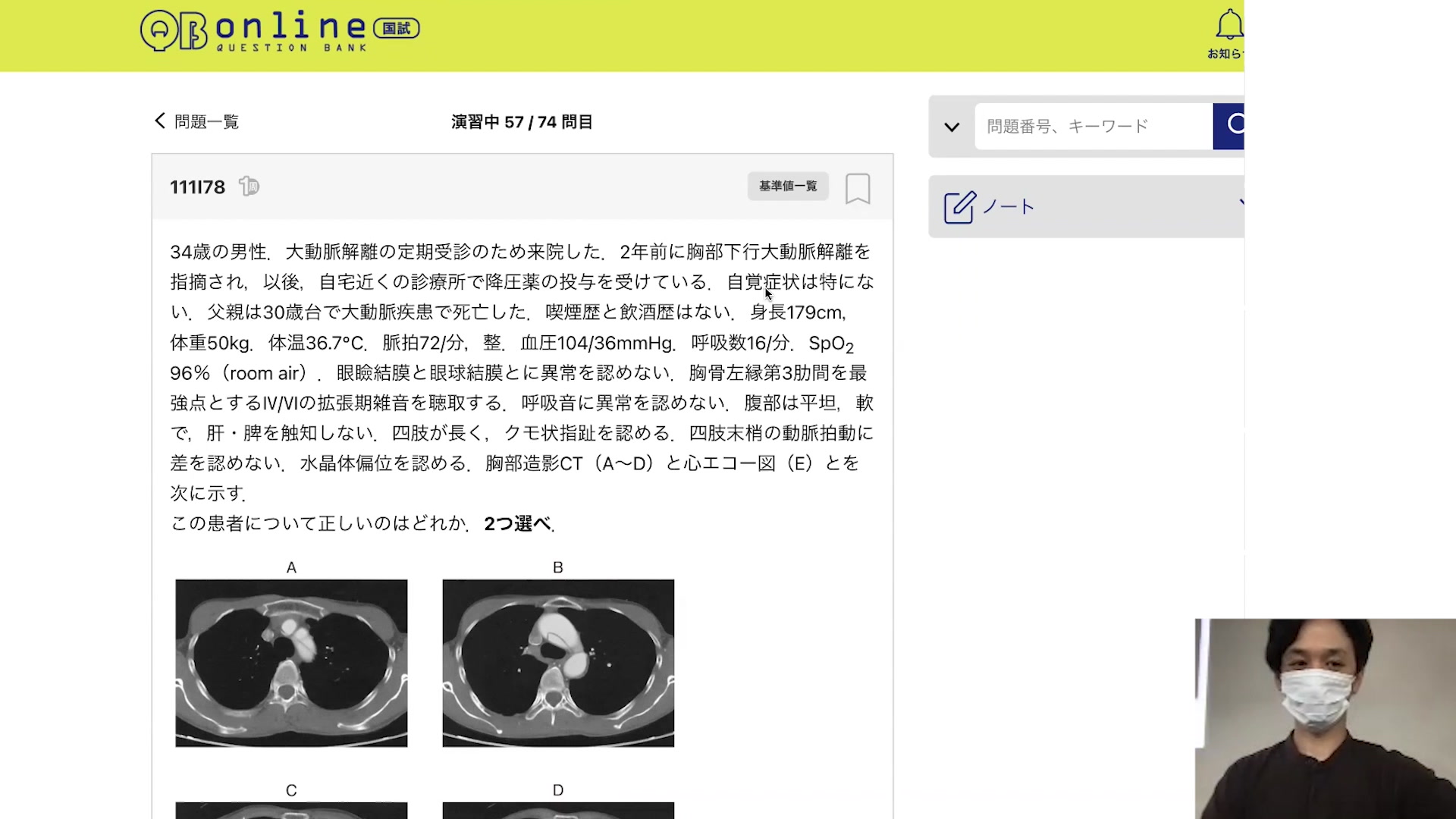Click the note pencil icon
The width and height of the screenshot is (1456, 819).
pos(959,207)
